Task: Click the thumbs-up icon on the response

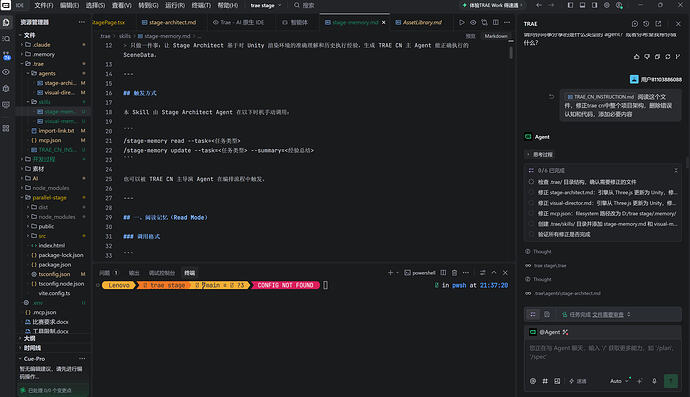Action: 636,56
